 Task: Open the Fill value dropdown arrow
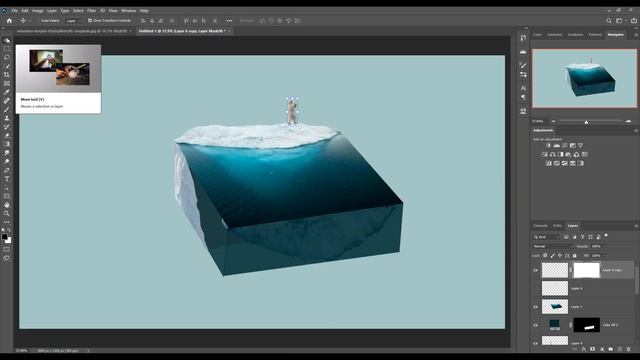(605, 256)
